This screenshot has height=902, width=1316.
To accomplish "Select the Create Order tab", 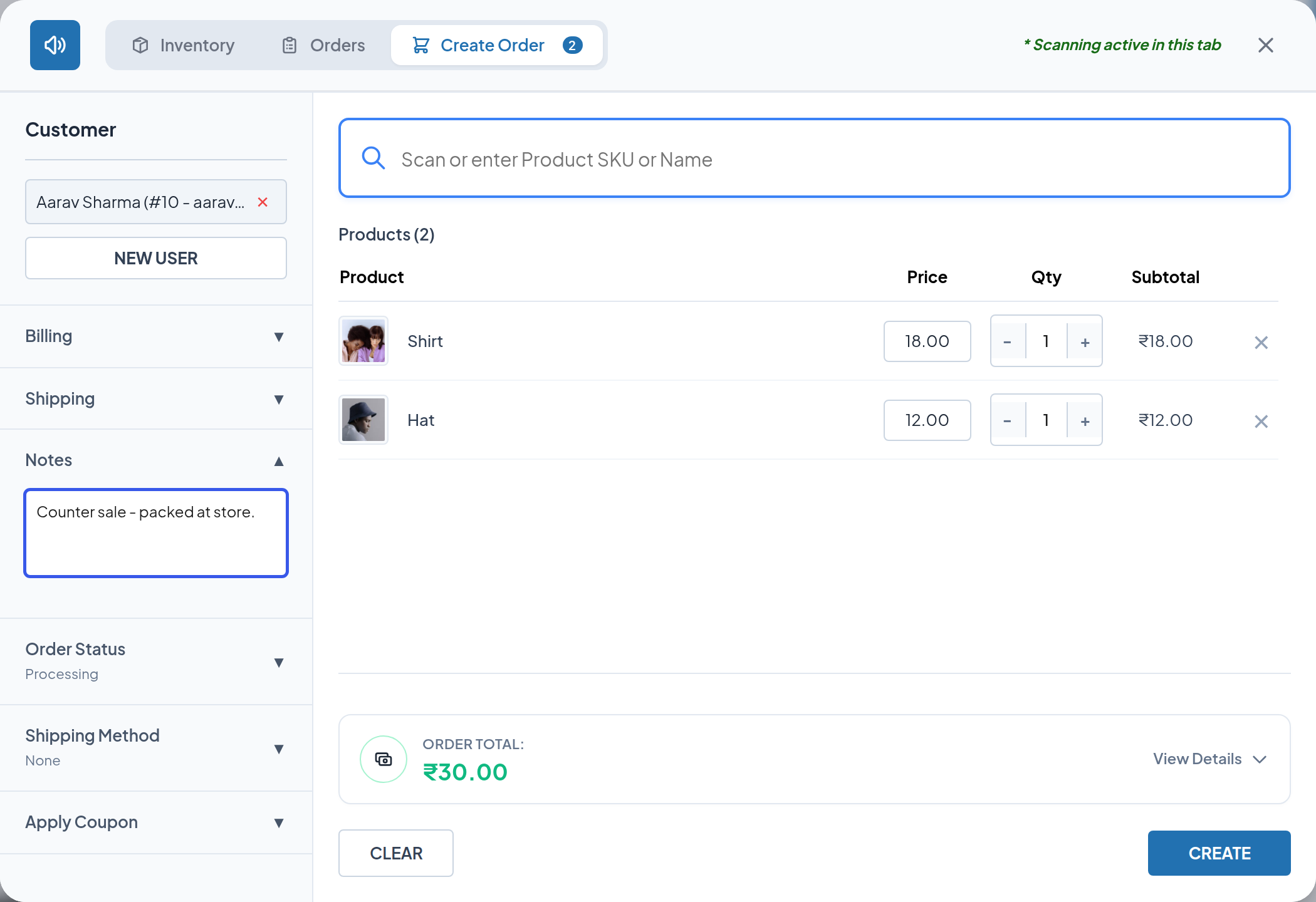I will click(497, 45).
